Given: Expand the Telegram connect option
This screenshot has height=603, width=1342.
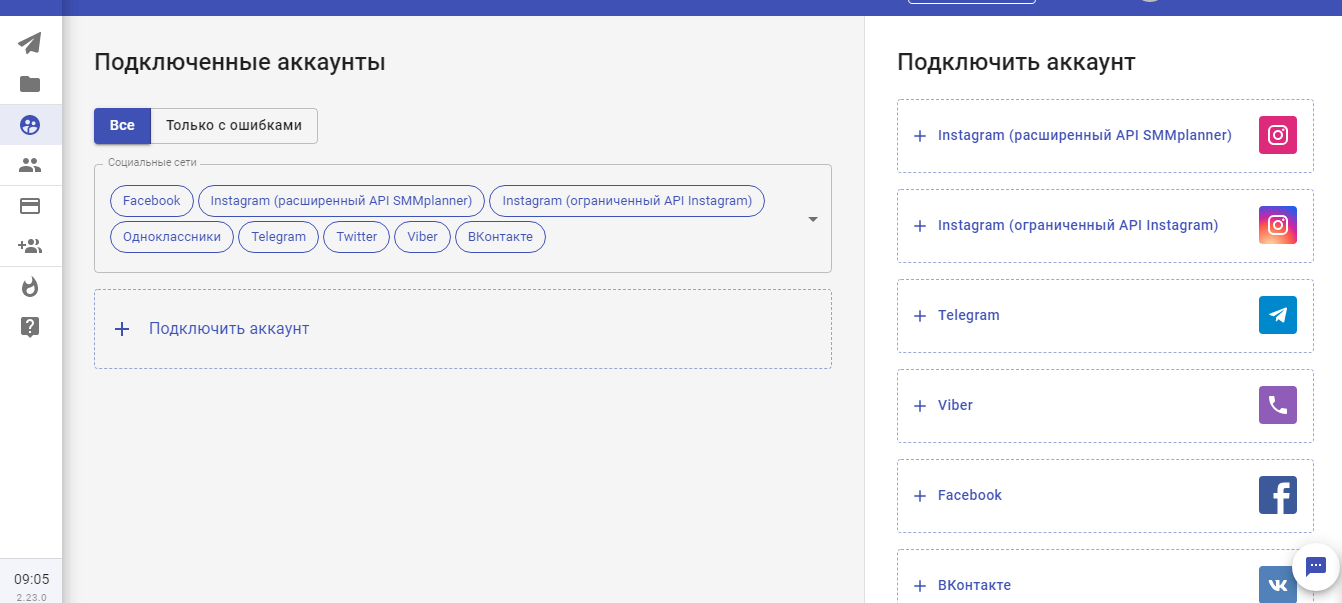Looking at the screenshot, I should (x=1104, y=315).
